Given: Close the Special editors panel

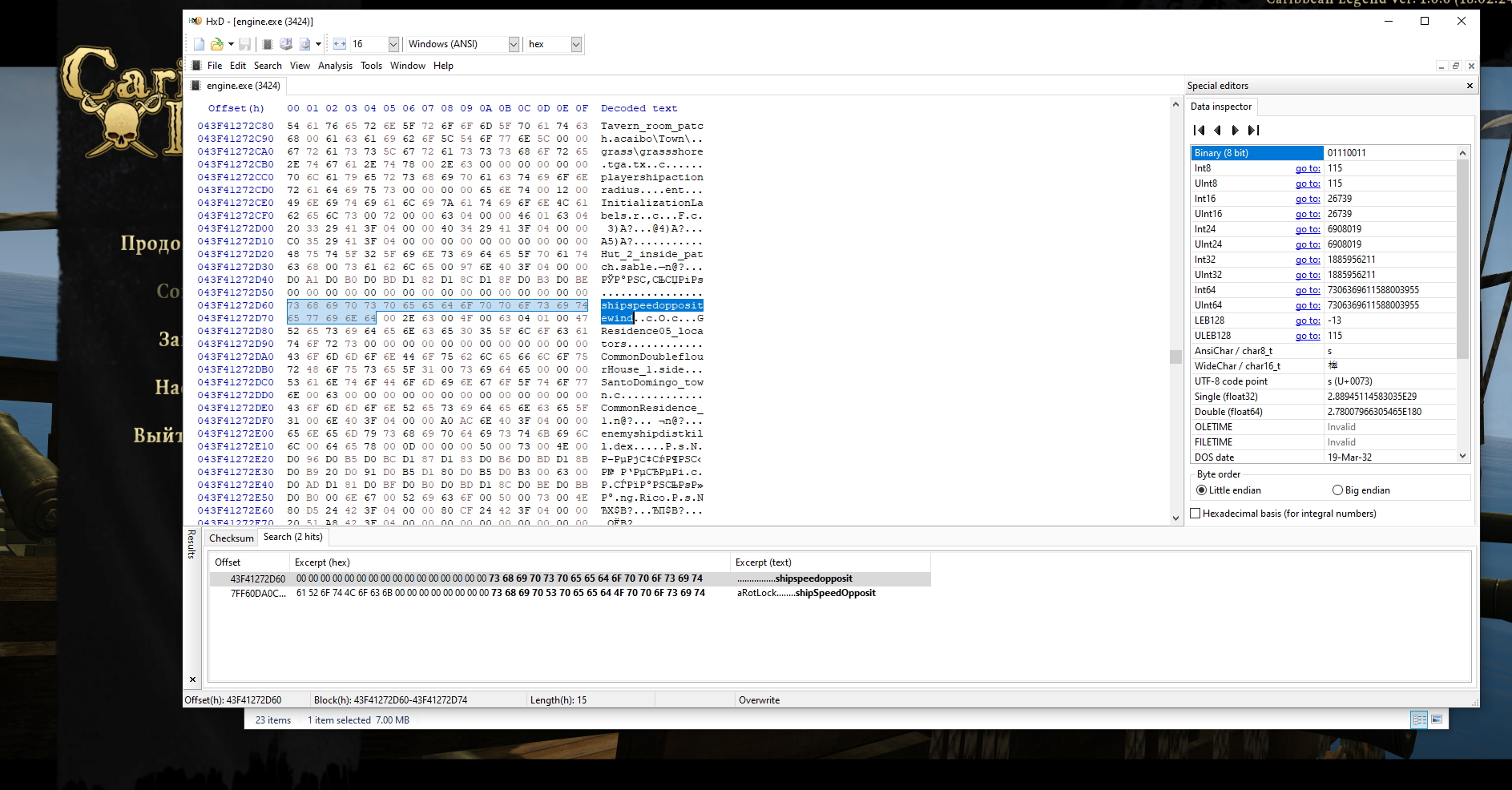Looking at the screenshot, I should pos(1470,86).
